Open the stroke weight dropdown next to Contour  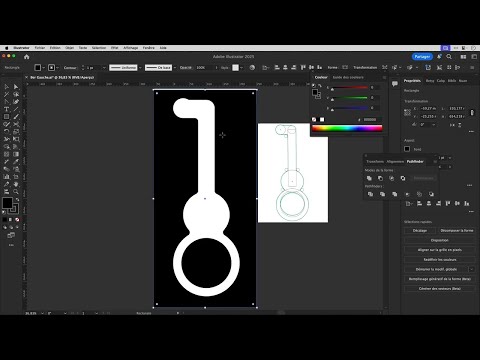104,68
